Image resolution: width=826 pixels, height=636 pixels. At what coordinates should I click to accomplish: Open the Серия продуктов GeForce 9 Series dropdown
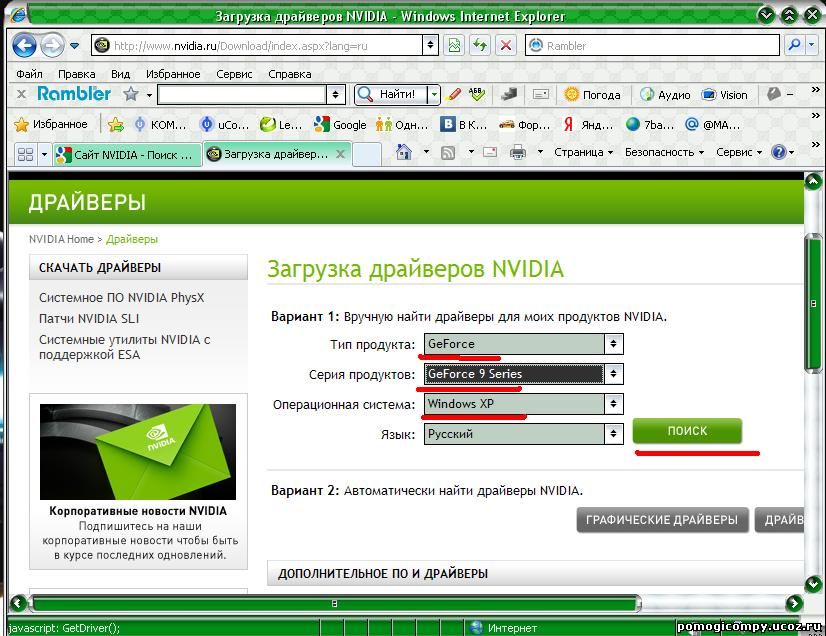(x=524, y=374)
